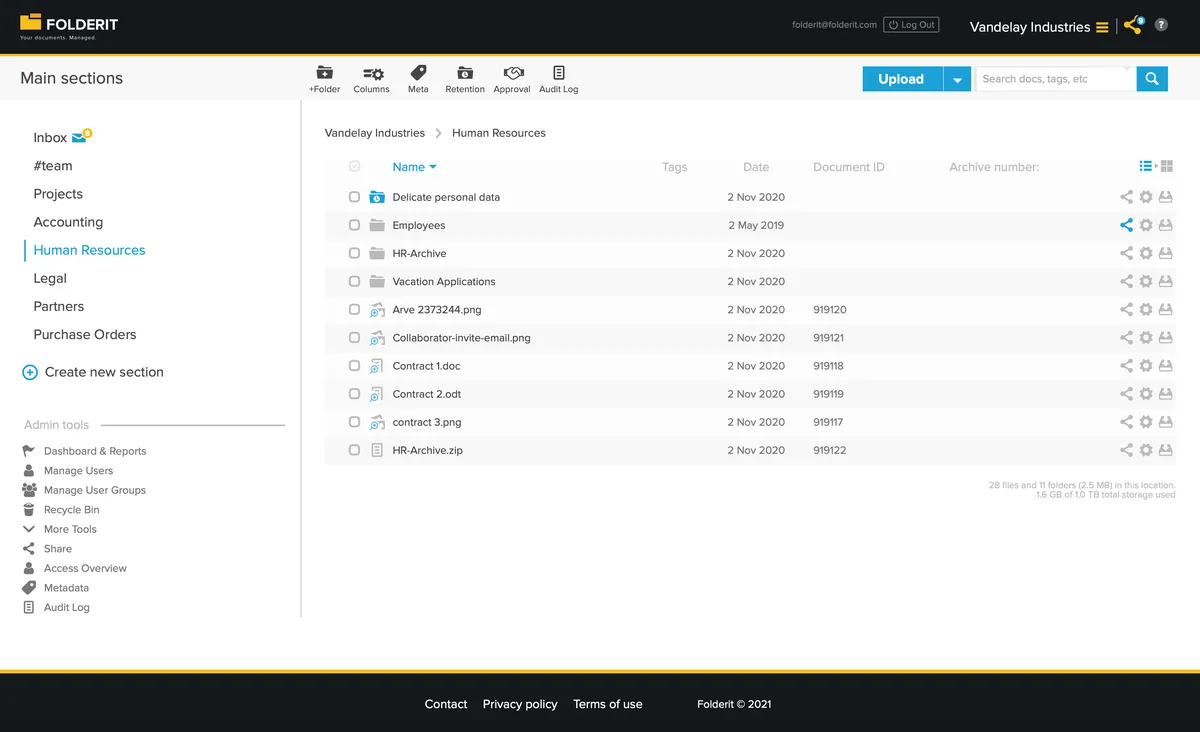The width and height of the screenshot is (1200, 732).
Task: Click the Inbox envelope icon
Action: (x=79, y=138)
